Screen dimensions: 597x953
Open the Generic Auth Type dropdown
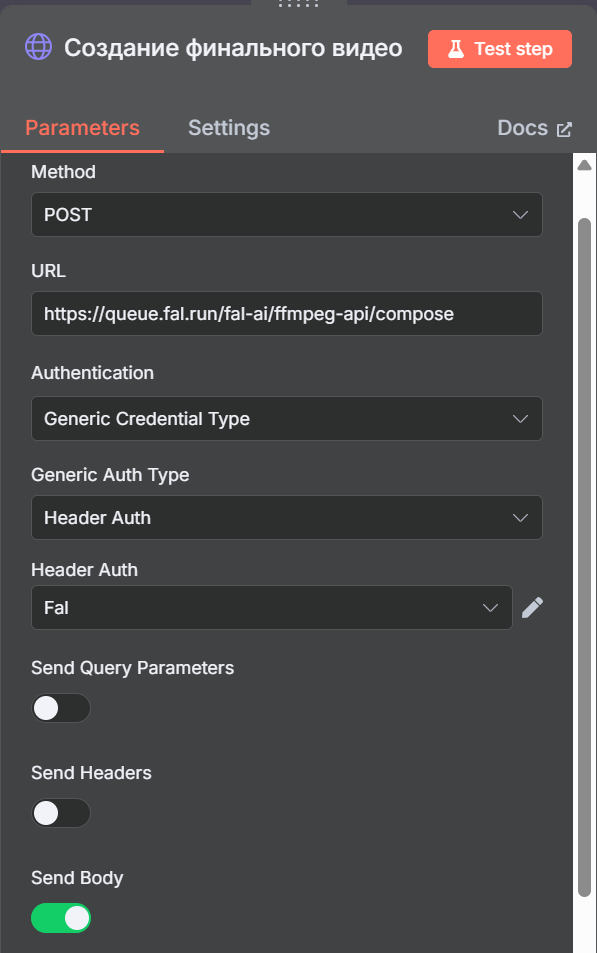[x=286, y=518]
